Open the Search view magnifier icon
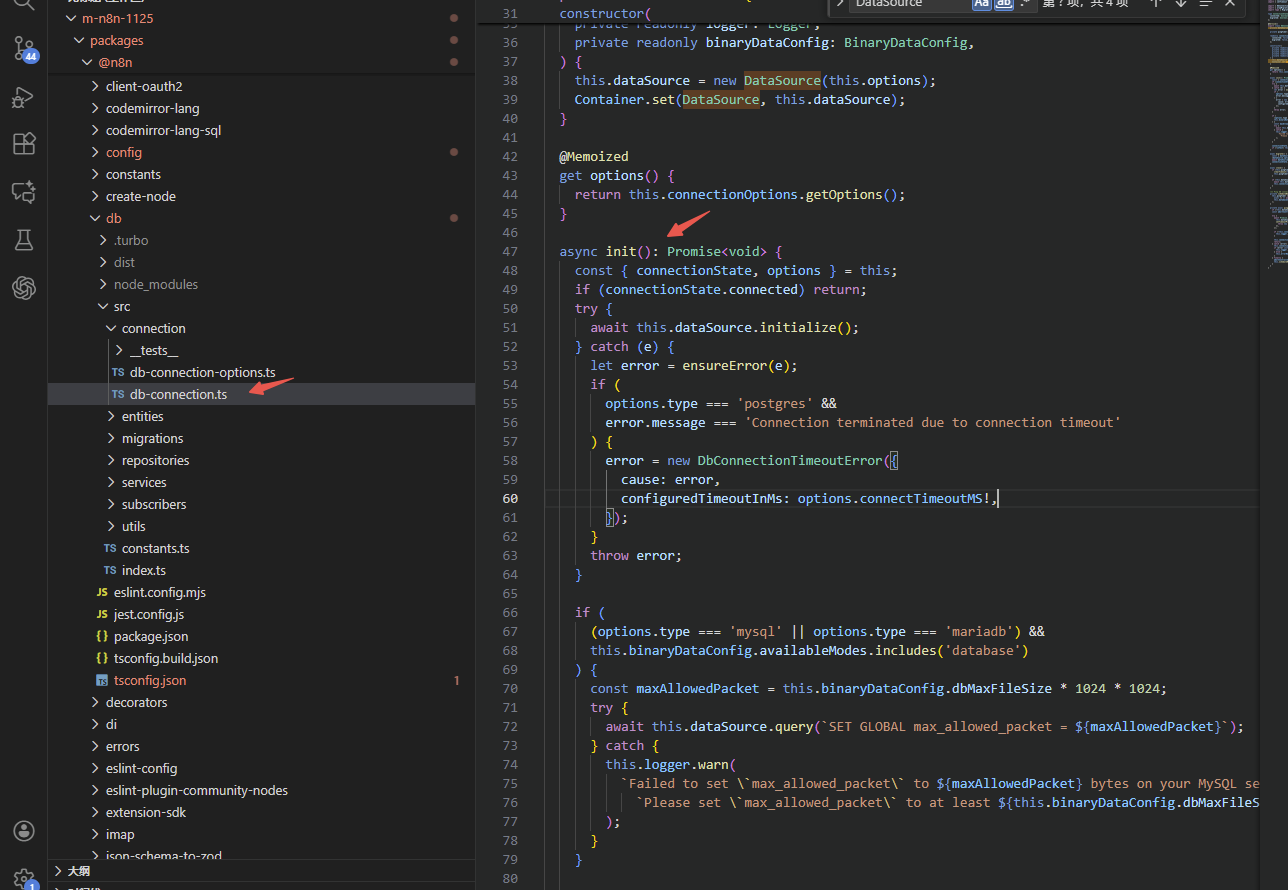Screen dimensions: 1288x890 23,6
